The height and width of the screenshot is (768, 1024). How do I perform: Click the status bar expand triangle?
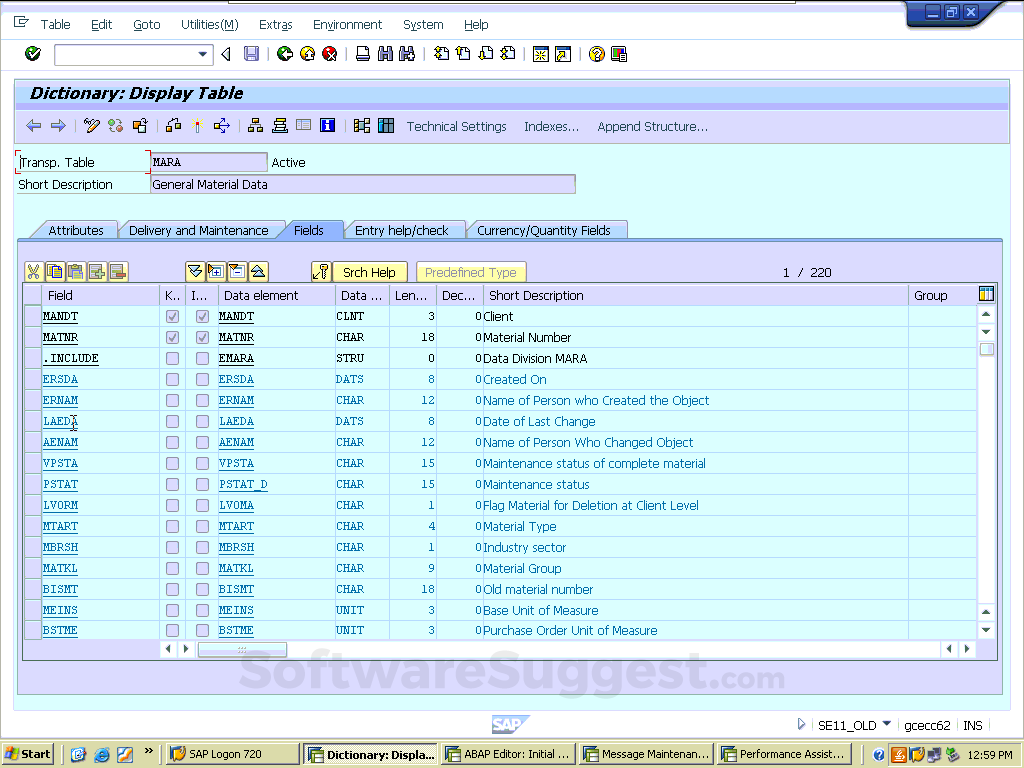pyautogui.click(x=801, y=724)
